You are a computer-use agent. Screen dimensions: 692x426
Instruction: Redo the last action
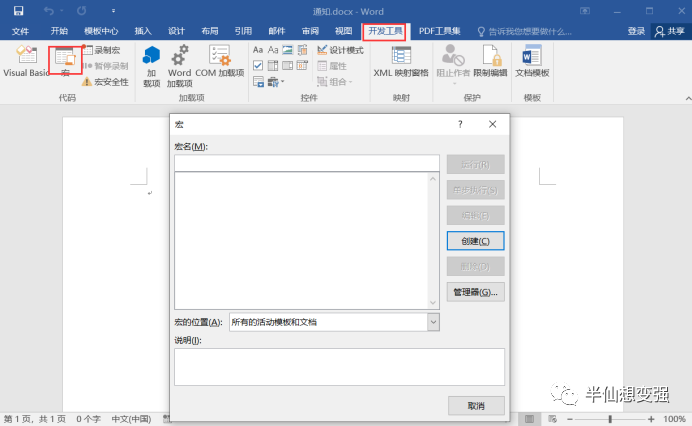tap(82, 11)
